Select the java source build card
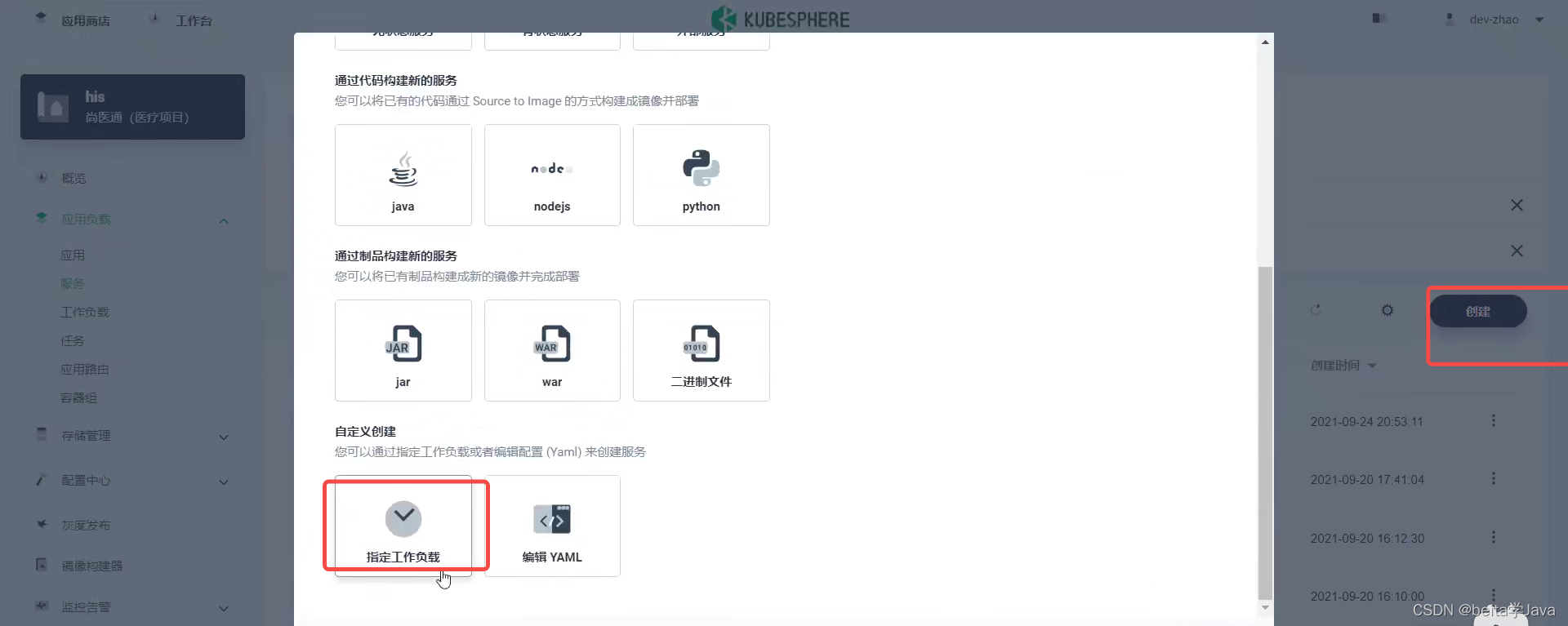This screenshot has height=626, width=1568. click(403, 175)
